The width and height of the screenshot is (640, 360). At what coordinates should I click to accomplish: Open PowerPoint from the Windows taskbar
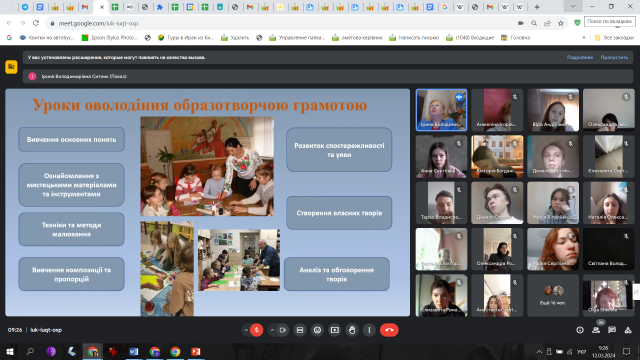[x=196, y=351]
